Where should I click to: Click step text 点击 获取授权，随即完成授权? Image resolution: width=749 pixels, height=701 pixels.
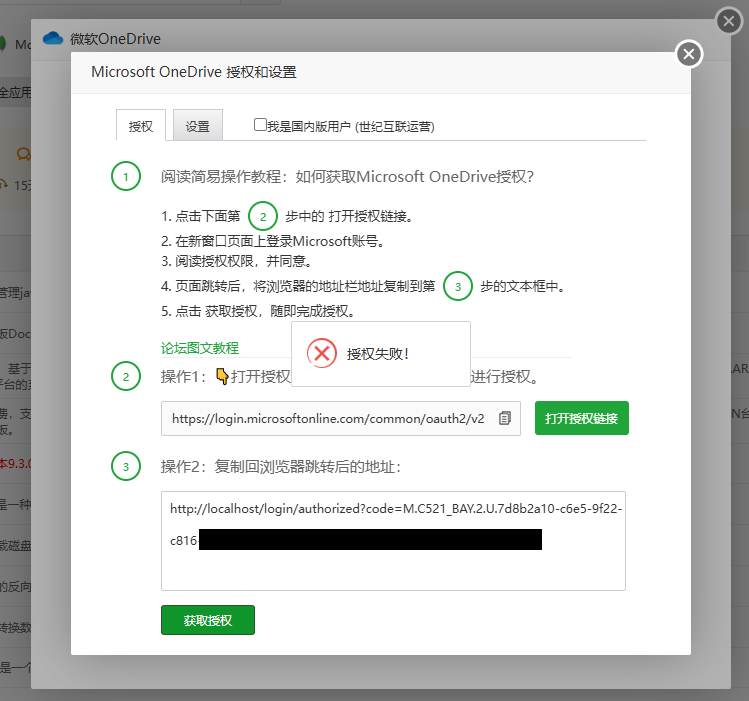click(x=258, y=311)
